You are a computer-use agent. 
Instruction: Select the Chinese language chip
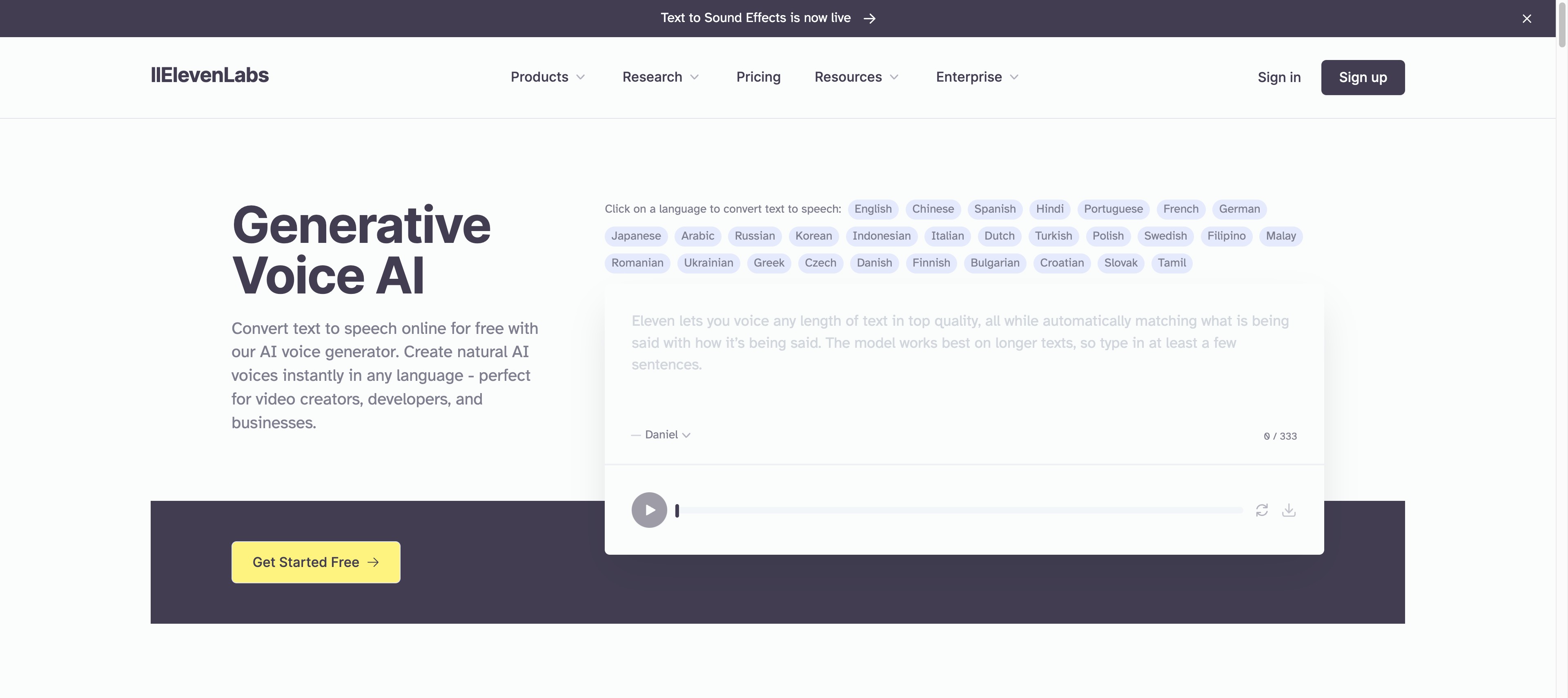[x=933, y=209]
